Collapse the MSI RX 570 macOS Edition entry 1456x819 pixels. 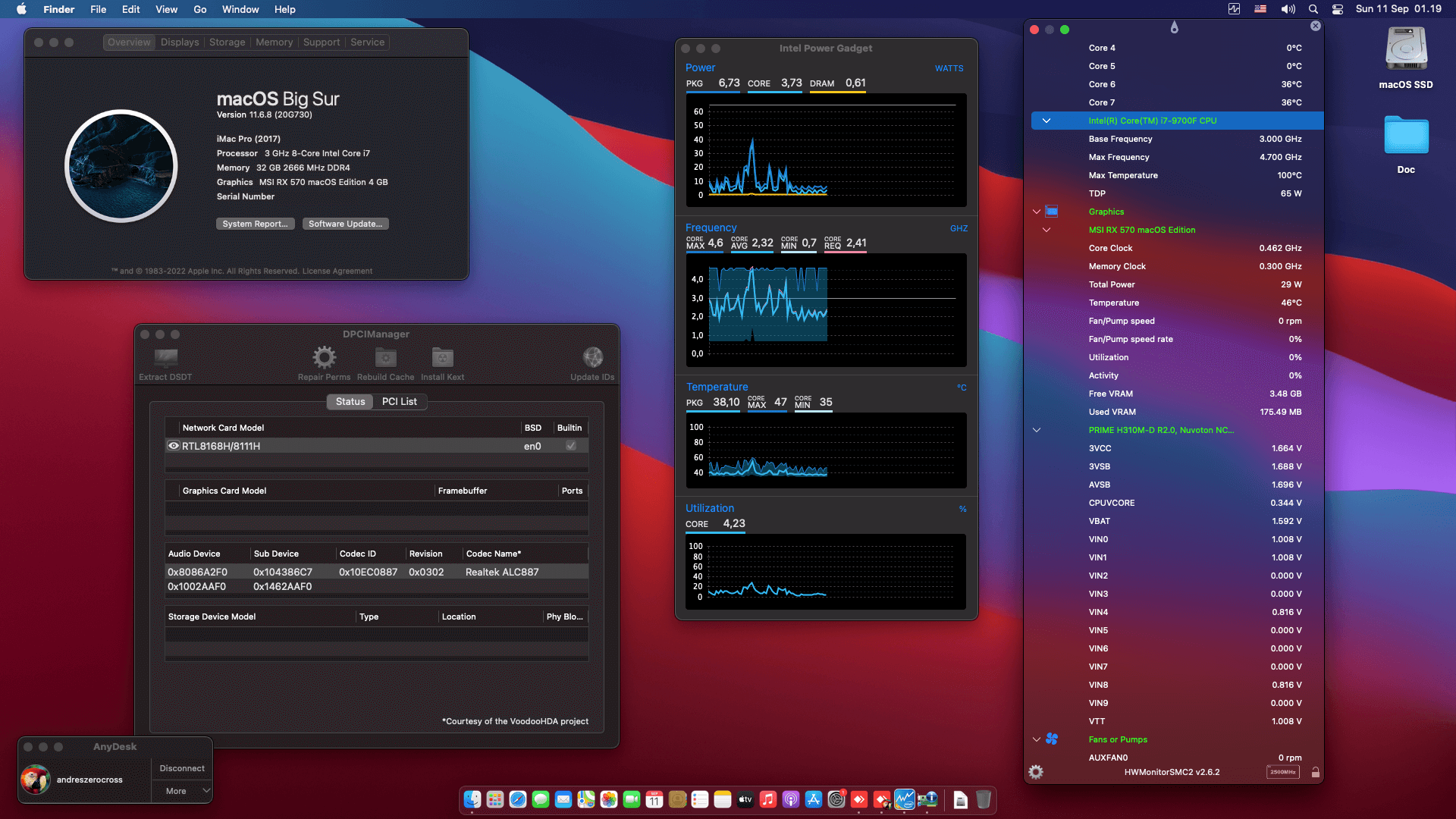(x=1047, y=230)
